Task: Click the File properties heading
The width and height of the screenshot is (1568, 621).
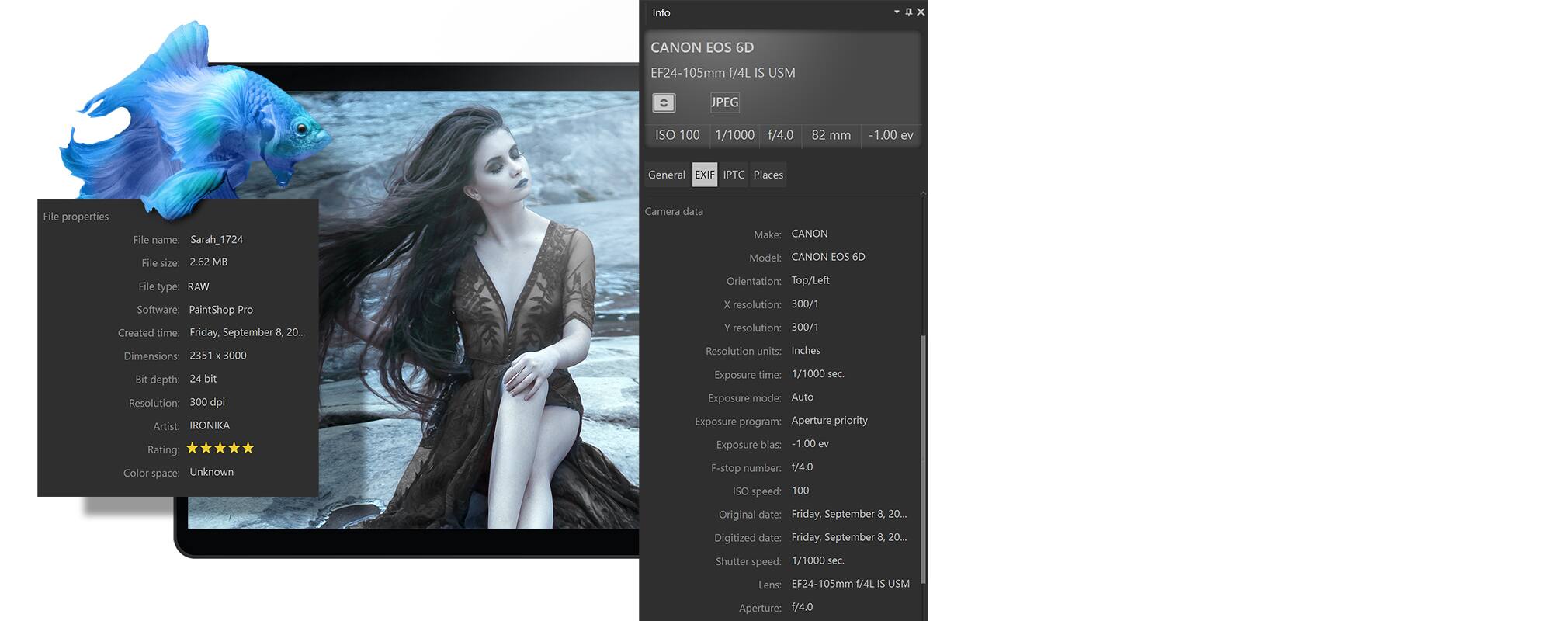Action: pos(76,217)
